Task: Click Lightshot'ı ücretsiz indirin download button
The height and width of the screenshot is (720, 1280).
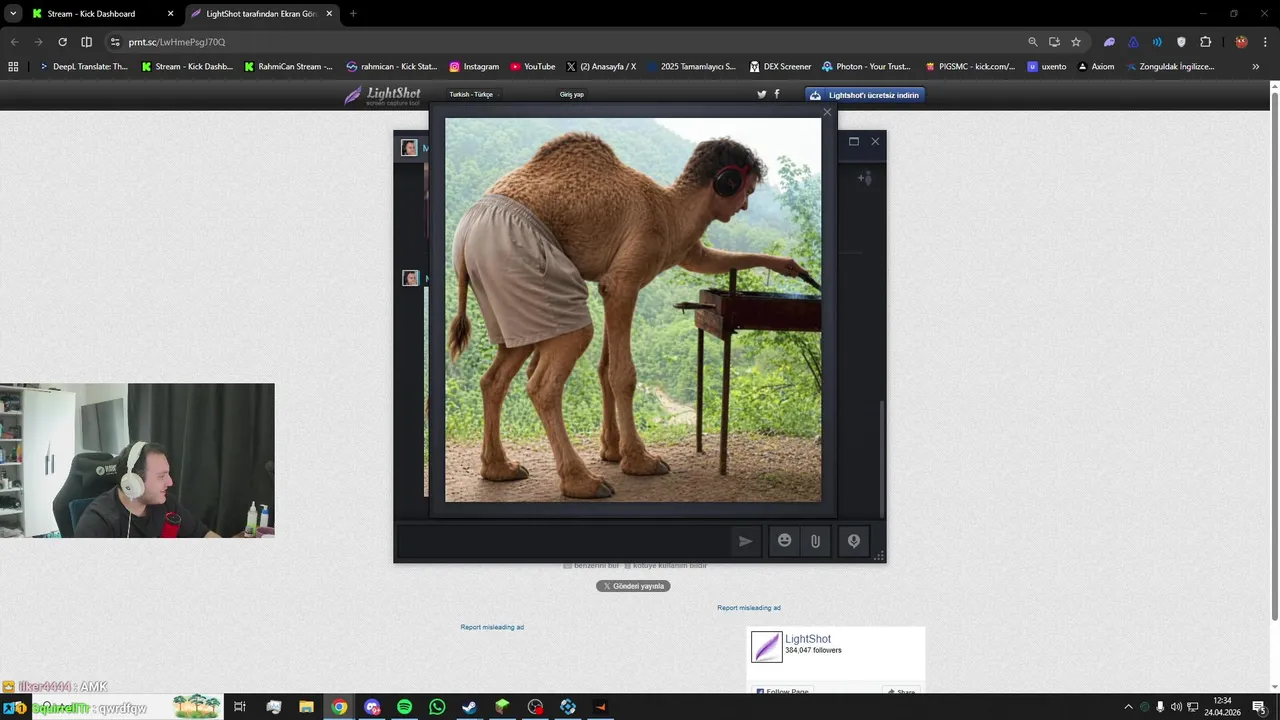Action: pyautogui.click(x=864, y=95)
